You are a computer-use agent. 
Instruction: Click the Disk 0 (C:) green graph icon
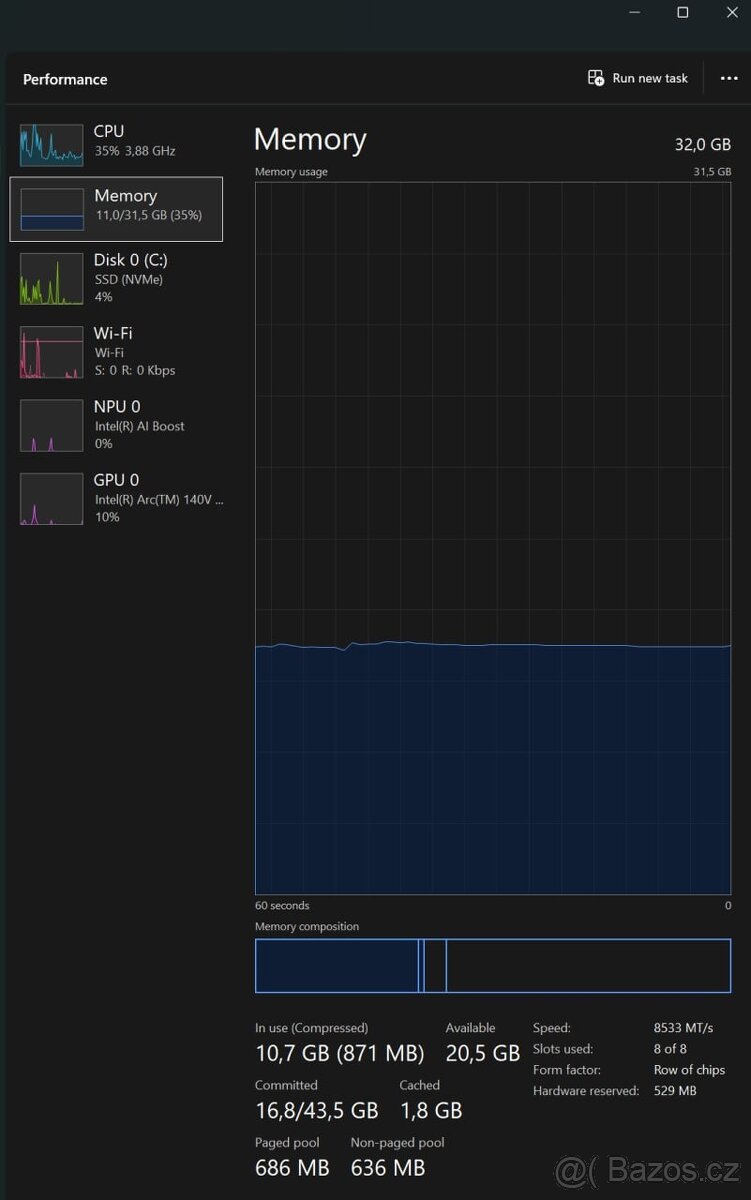pyautogui.click(x=51, y=279)
